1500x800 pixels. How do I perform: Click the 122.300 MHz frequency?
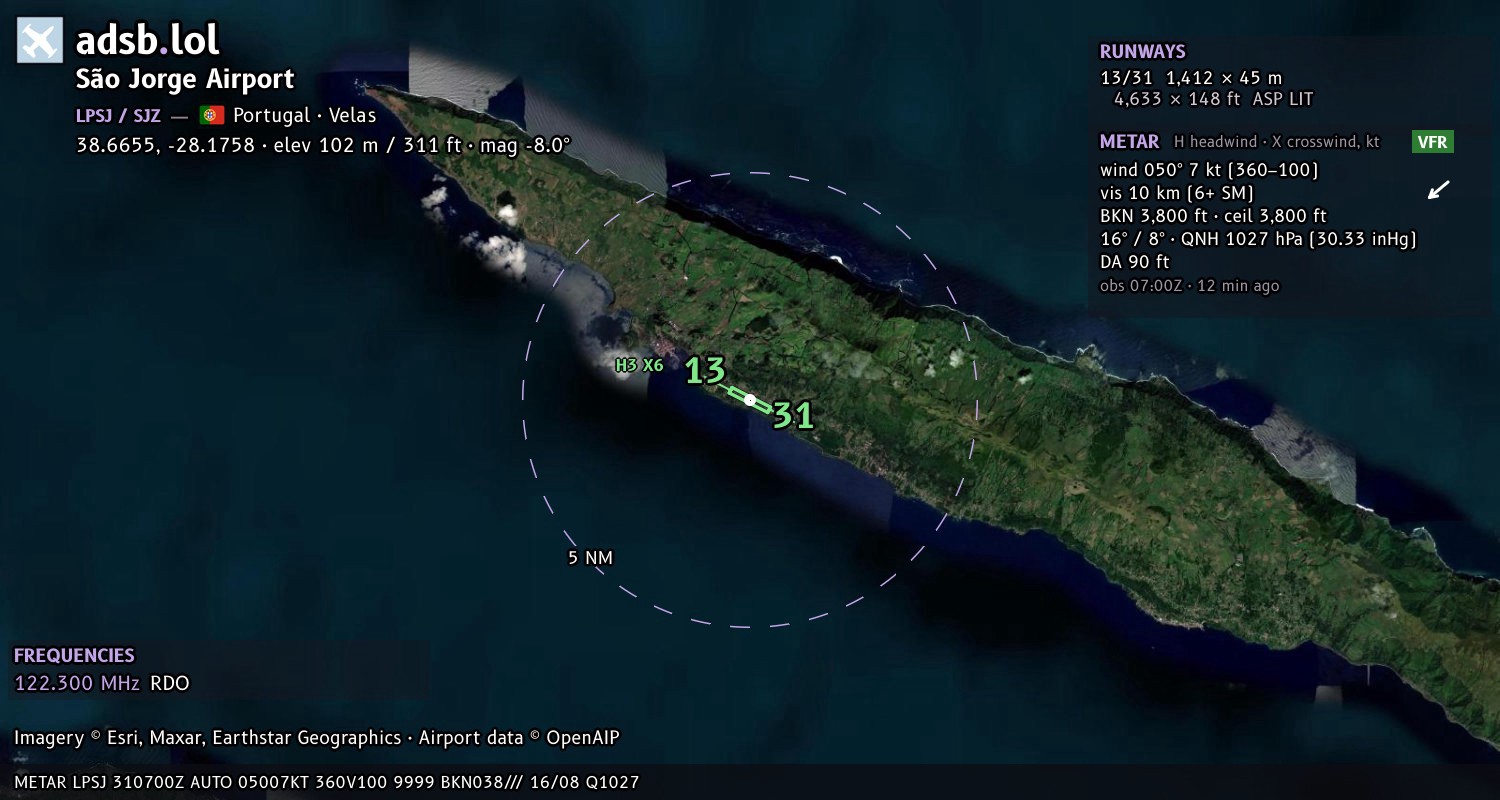pyautogui.click(x=78, y=684)
